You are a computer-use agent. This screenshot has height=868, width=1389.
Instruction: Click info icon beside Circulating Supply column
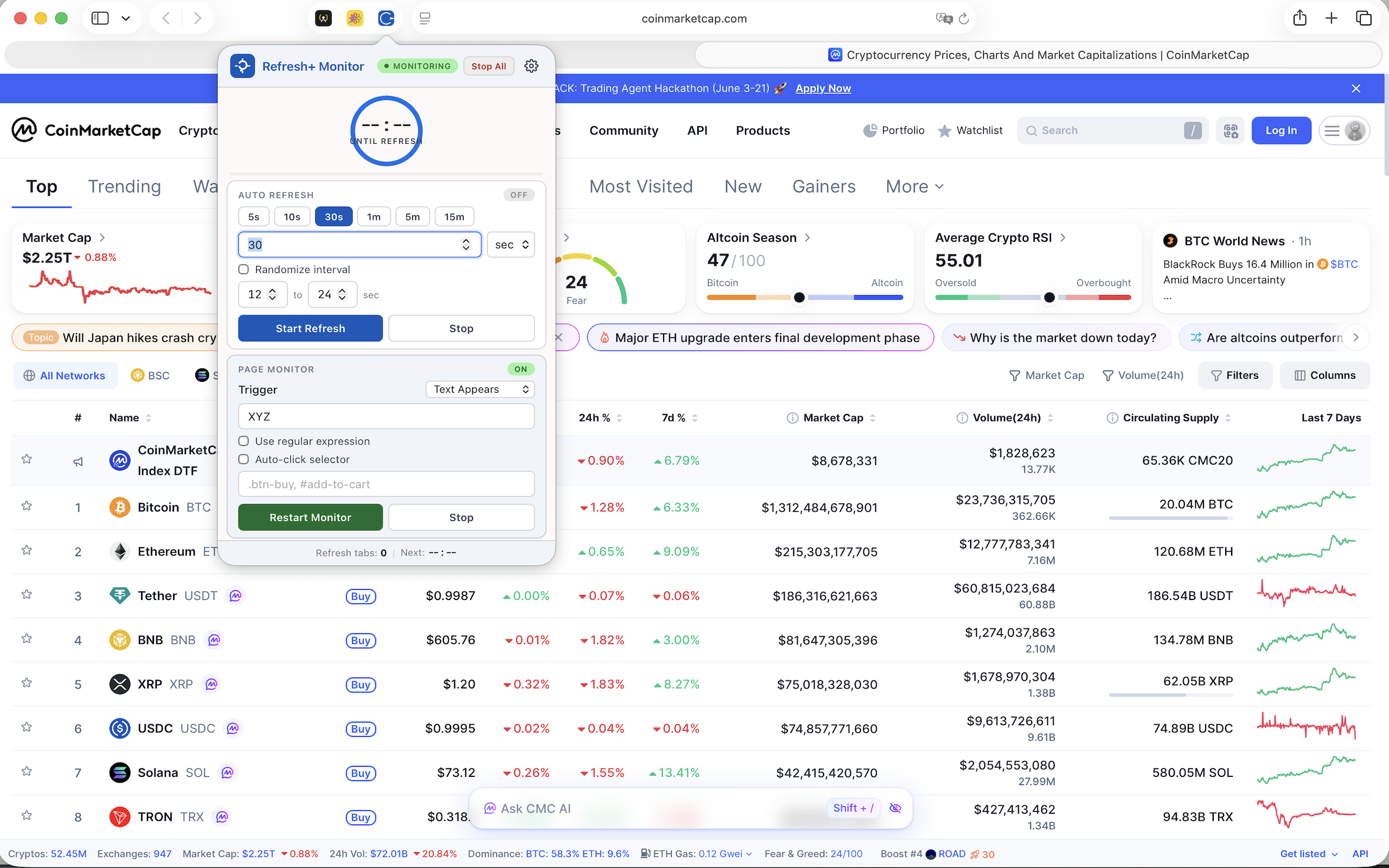pos(1112,418)
